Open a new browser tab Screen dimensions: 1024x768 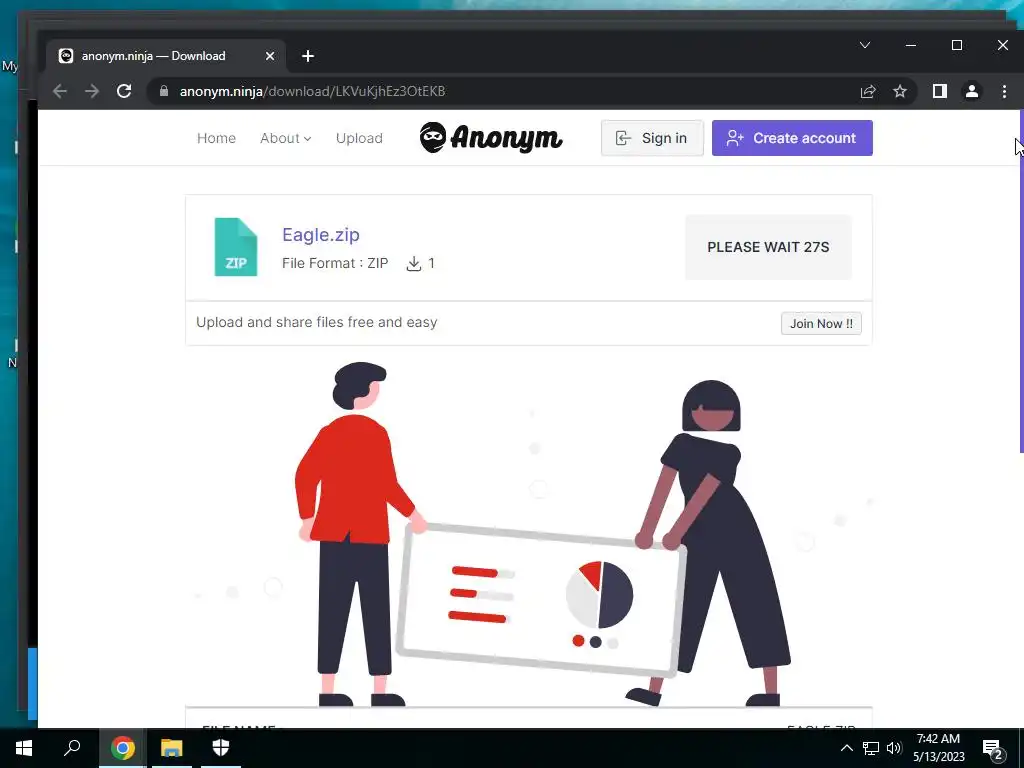308,56
